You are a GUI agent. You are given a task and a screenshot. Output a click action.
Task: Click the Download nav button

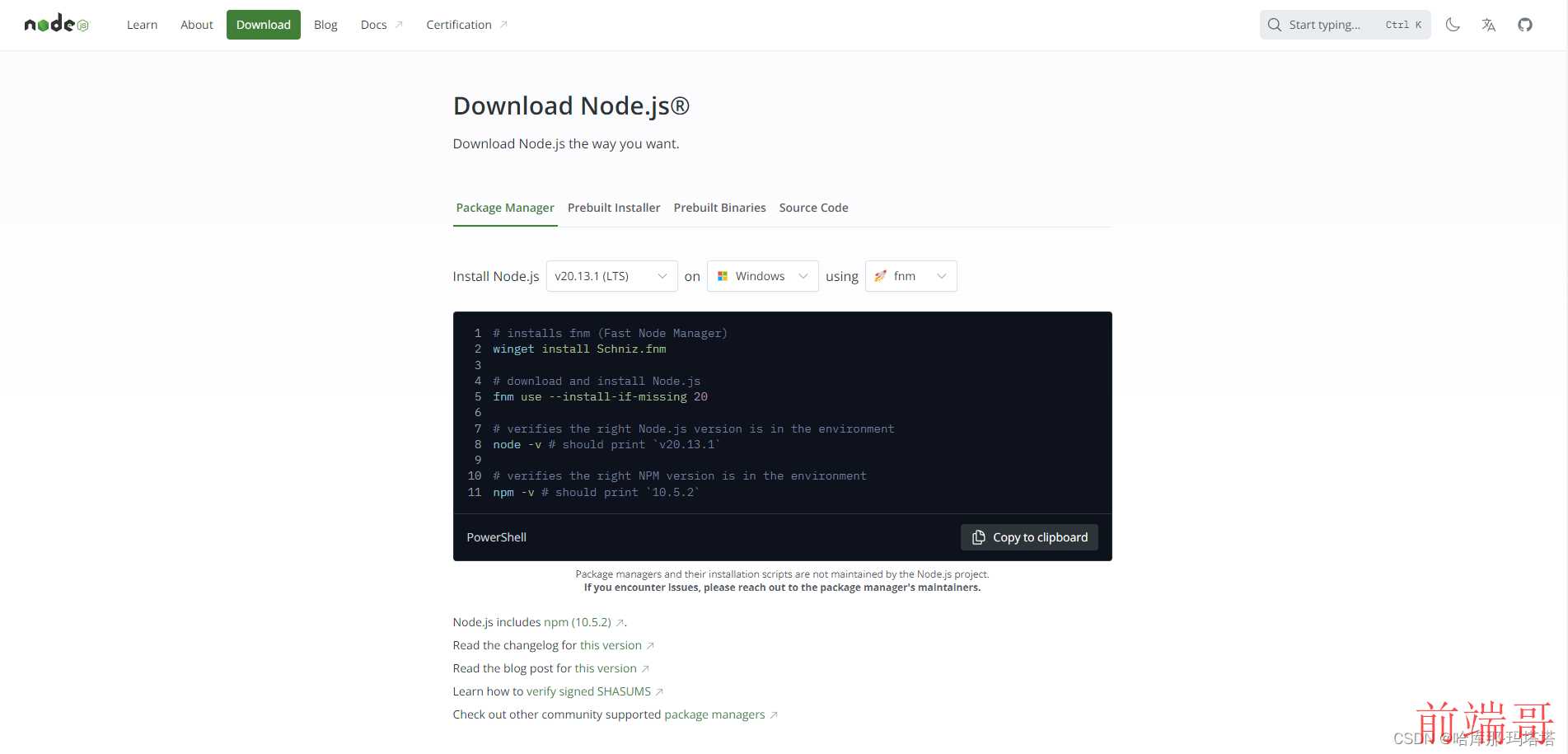[x=264, y=25]
